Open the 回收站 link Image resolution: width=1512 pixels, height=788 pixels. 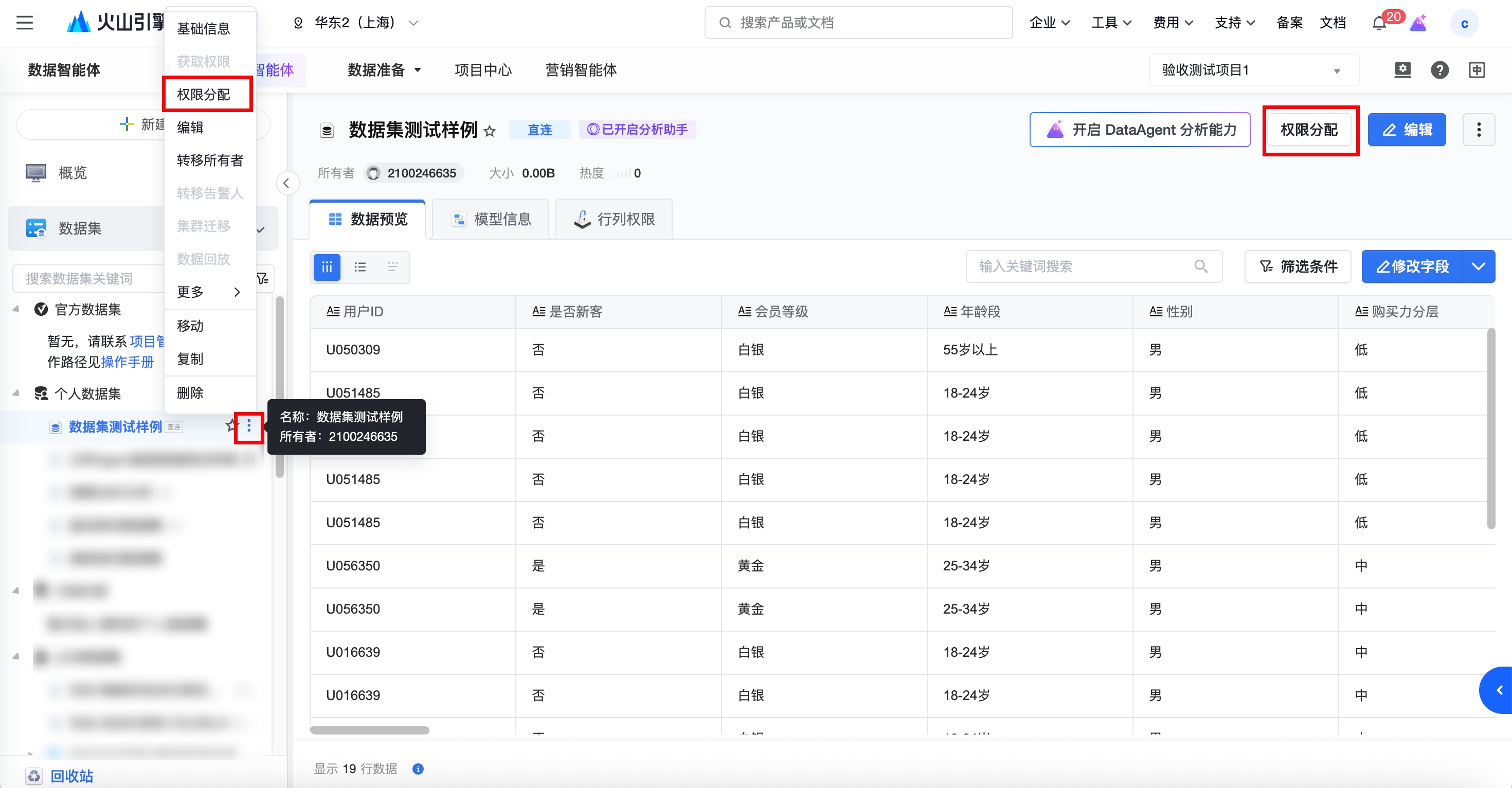(x=71, y=776)
